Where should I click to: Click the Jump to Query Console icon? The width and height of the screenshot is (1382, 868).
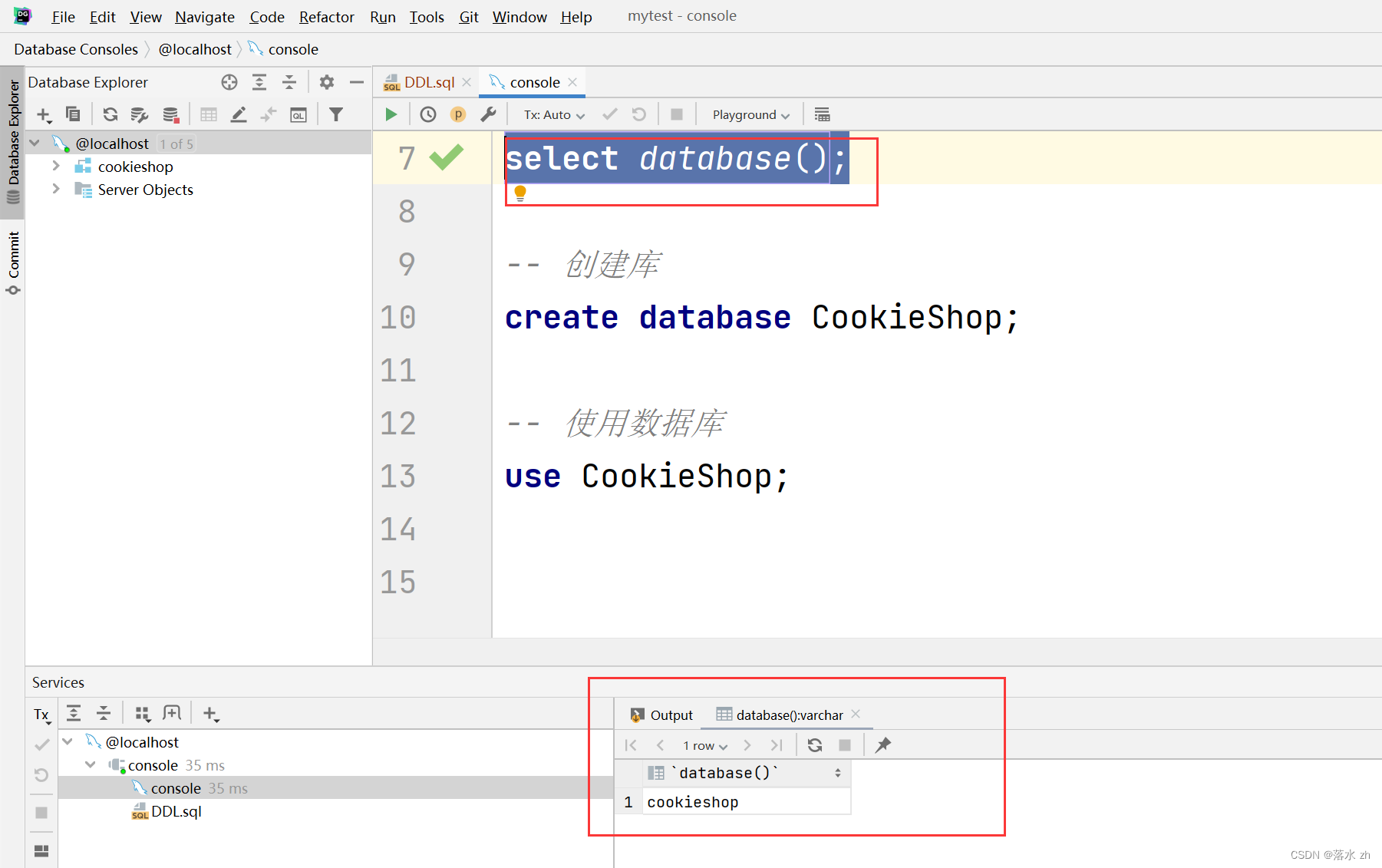click(298, 114)
